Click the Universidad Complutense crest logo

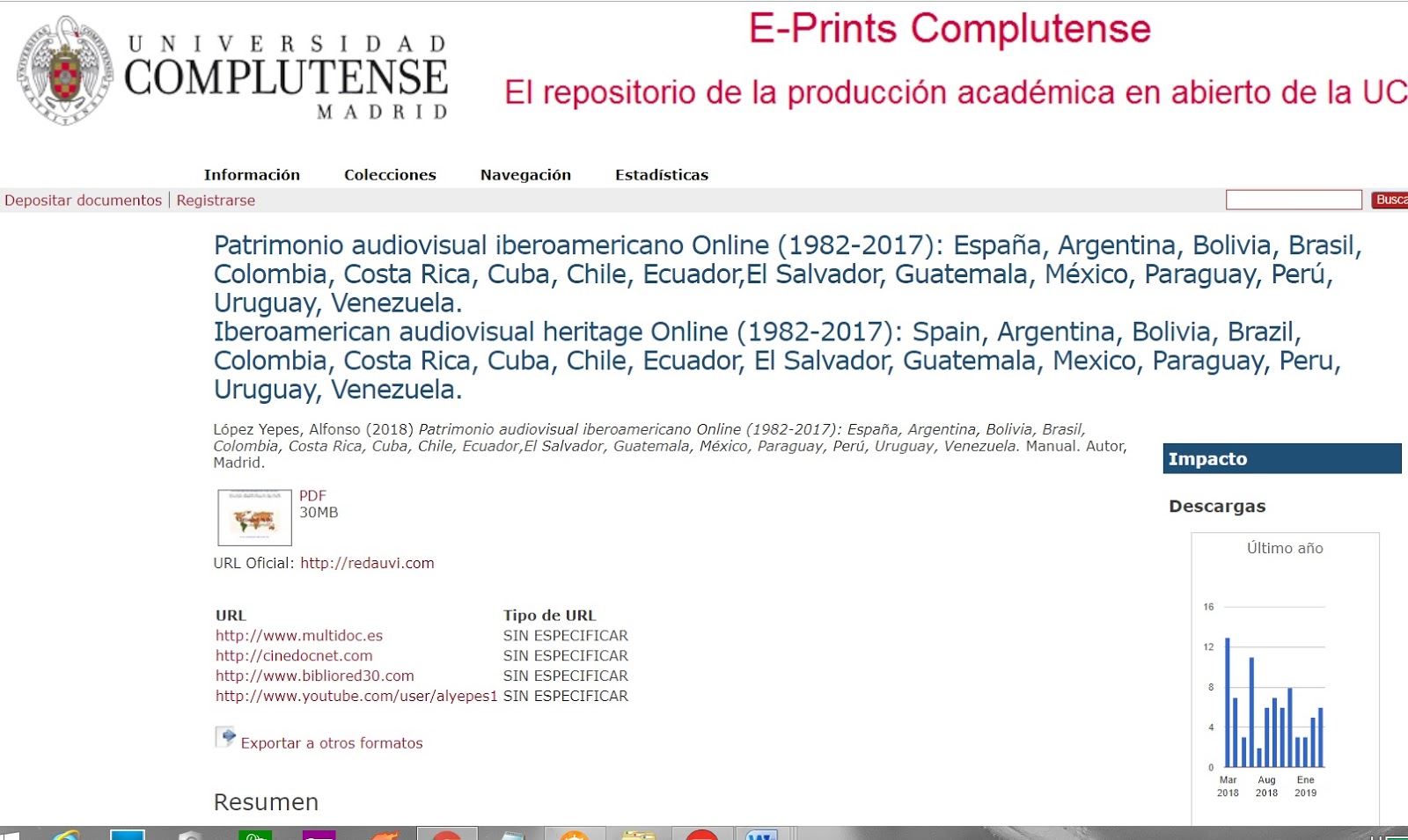tap(66, 71)
